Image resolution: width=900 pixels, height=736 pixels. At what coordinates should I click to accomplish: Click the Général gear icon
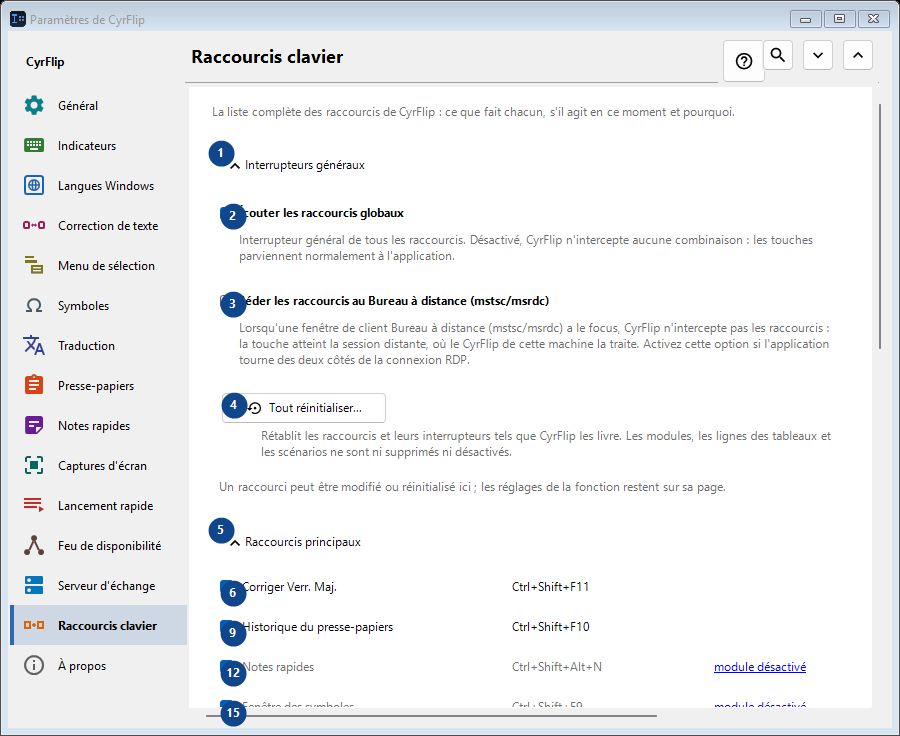click(x=34, y=106)
